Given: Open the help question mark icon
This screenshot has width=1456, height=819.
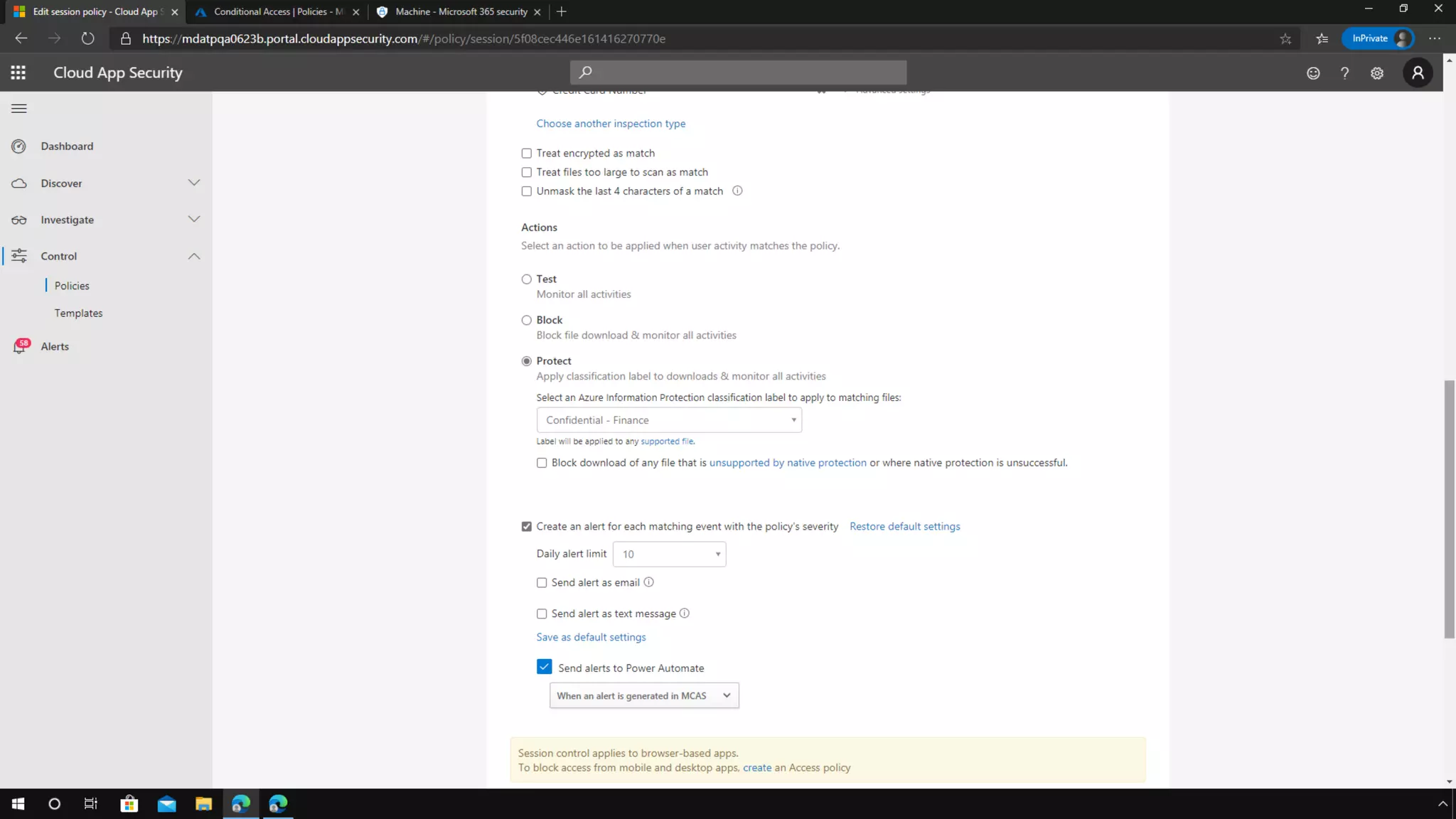Looking at the screenshot, I should (1344, 73).
